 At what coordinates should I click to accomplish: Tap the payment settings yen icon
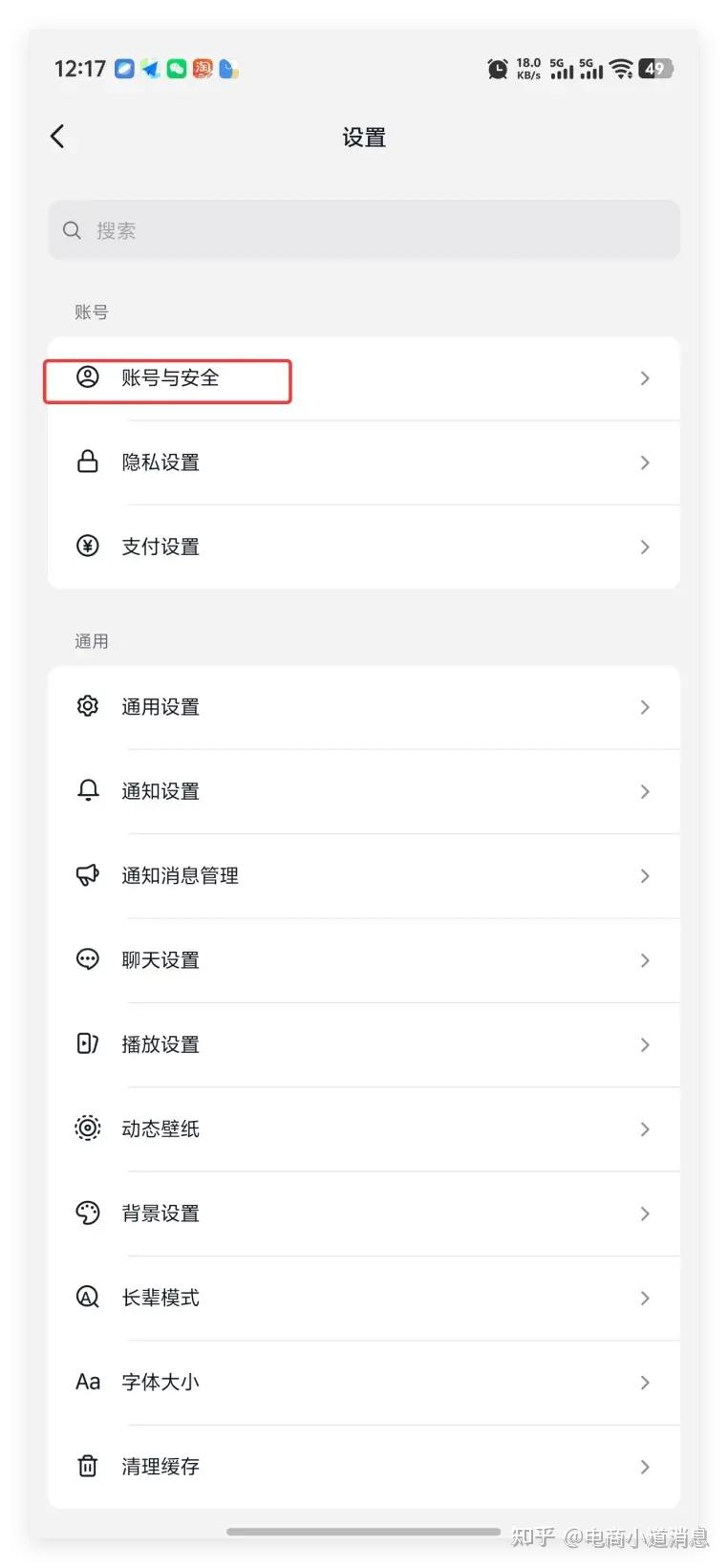pyautogui.click(x=88, y=546)
